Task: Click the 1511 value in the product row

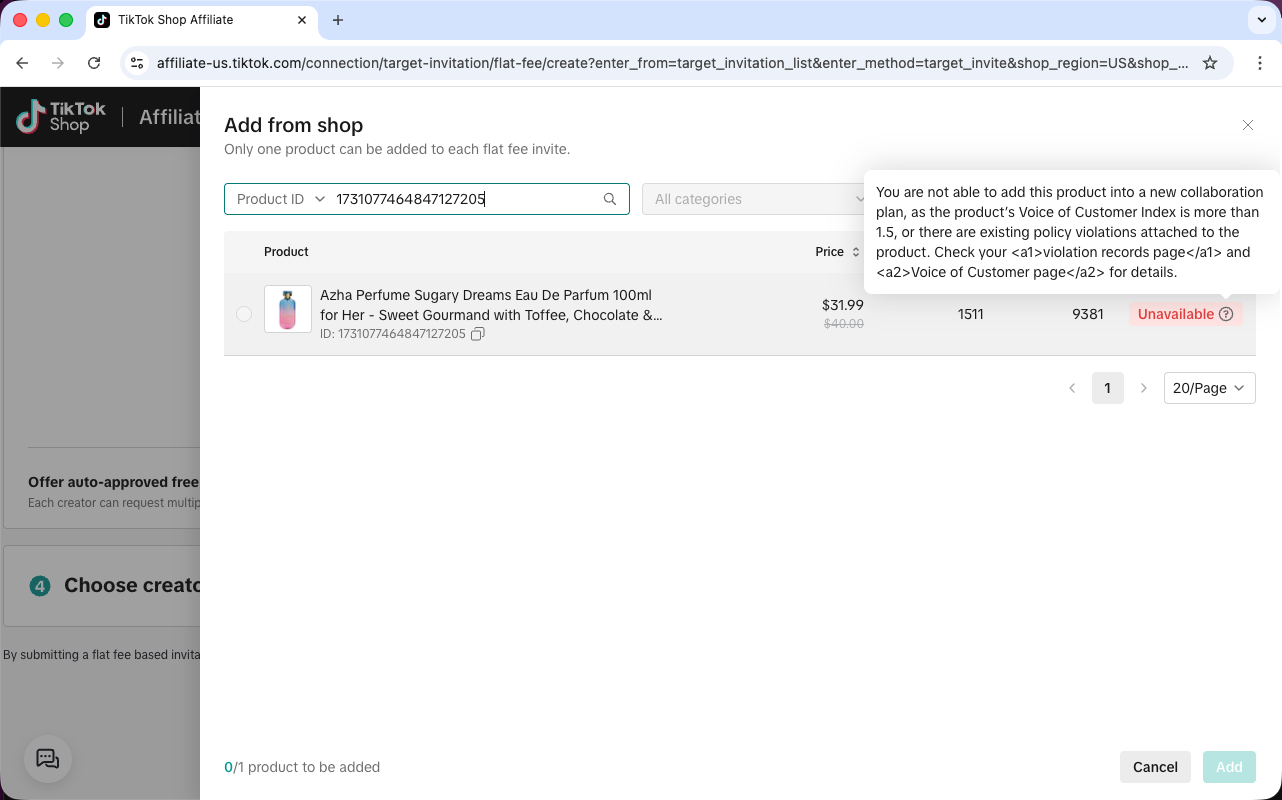Action: (x=971, y=314)
